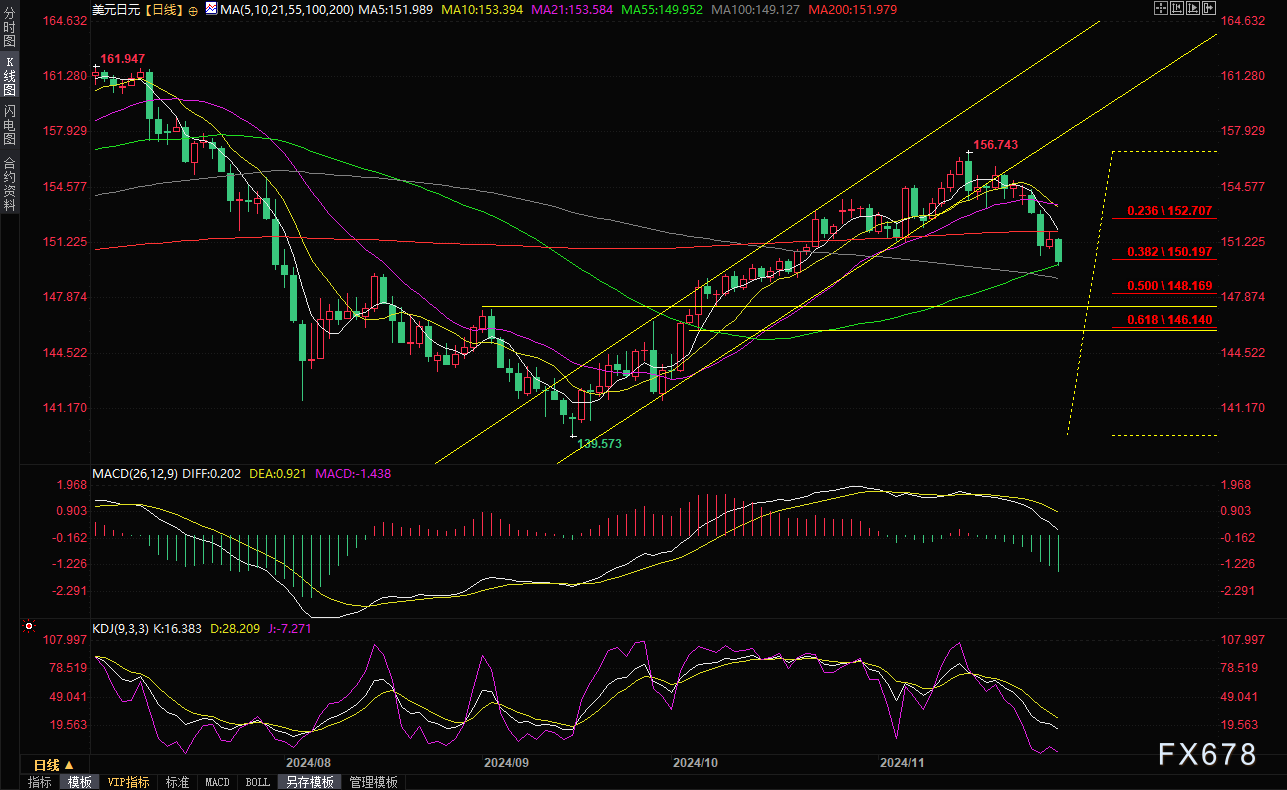Click the jump-to-start chart icon

(1178, 8)
